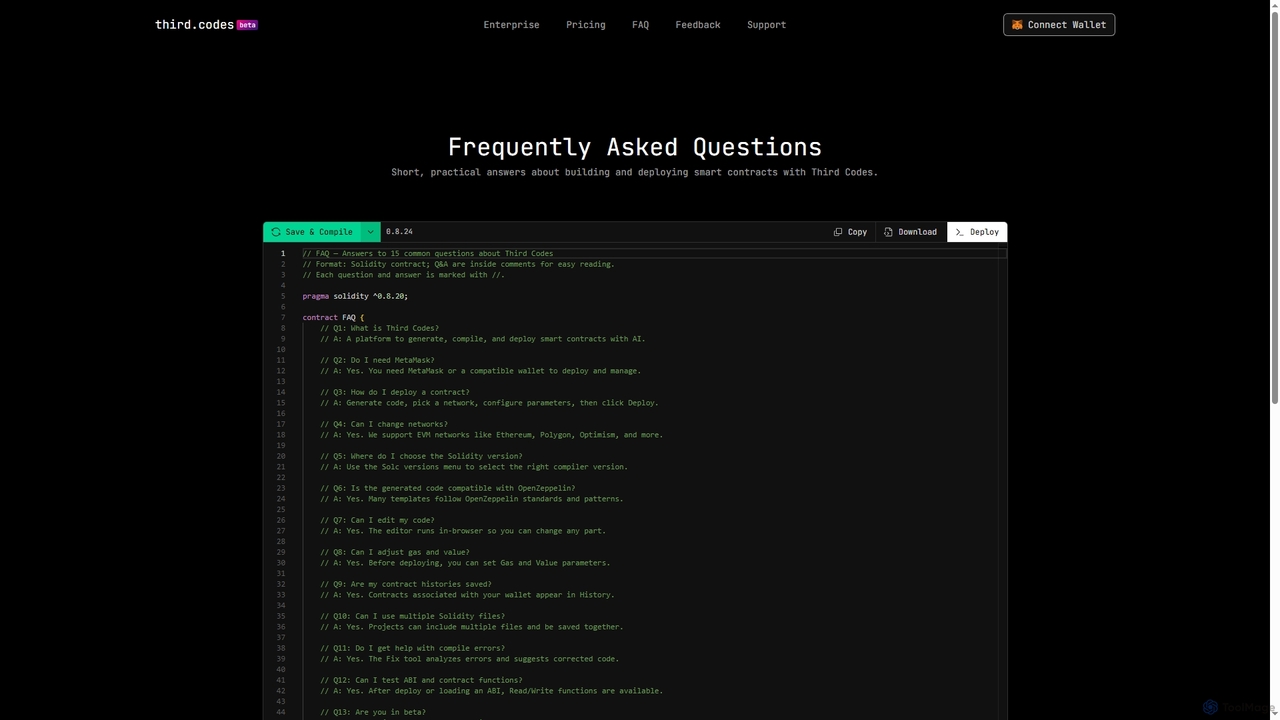1280x720 pixels.
Task: Click the 'Format: Solidity contract' comment line
Action: 459,264
